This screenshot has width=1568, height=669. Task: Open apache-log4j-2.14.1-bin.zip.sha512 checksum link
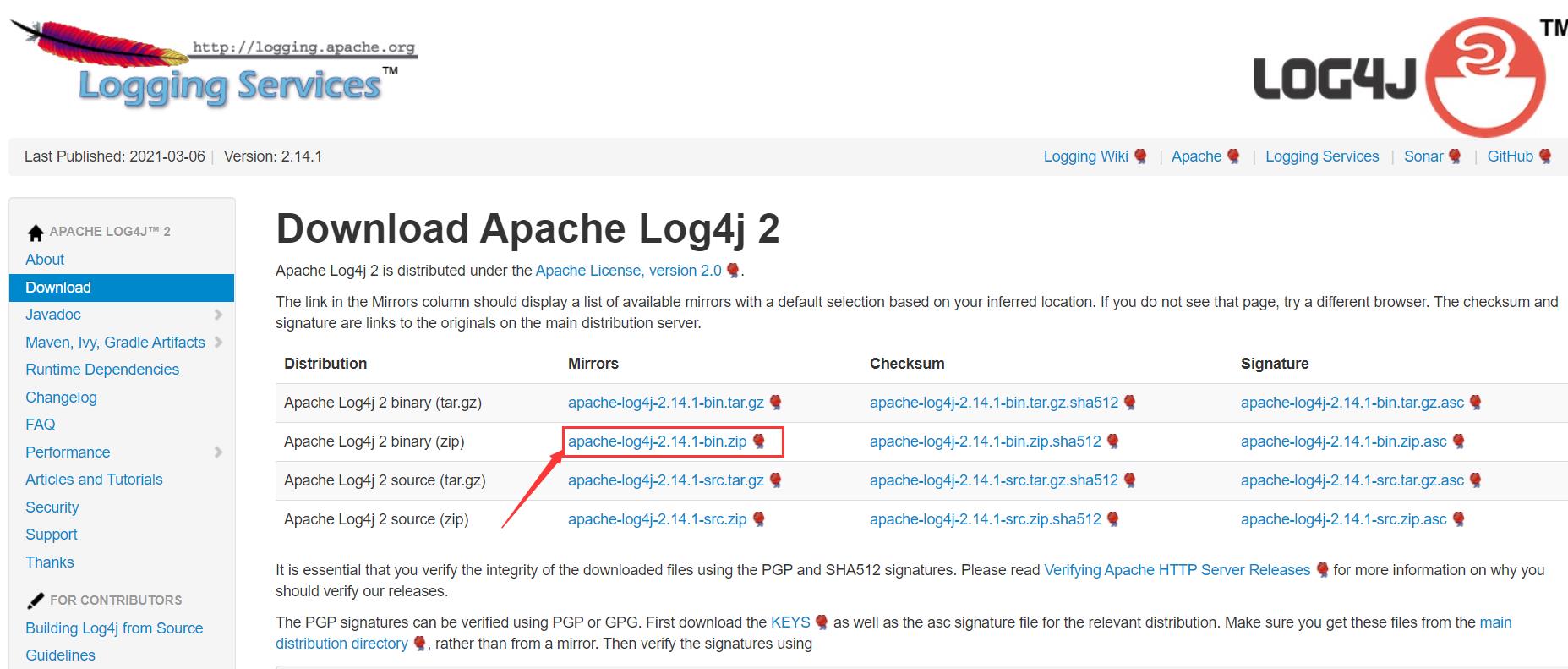click(986, 441)
